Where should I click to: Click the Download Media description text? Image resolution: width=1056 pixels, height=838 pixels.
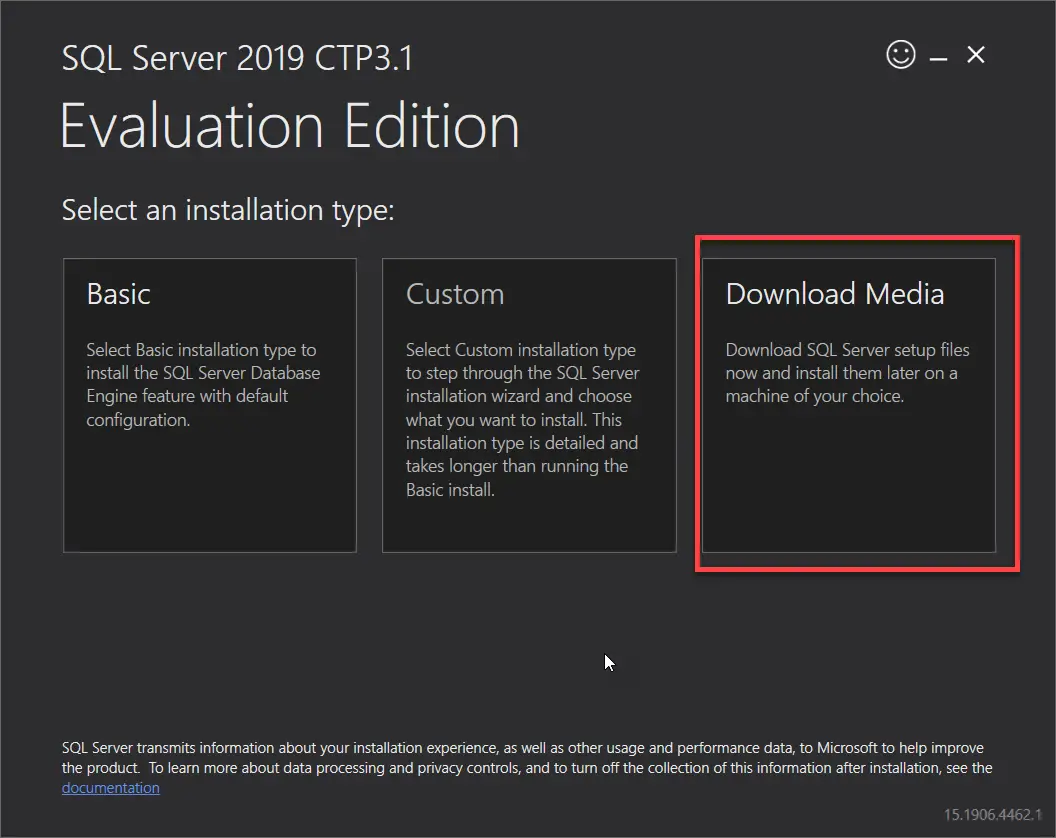point(847,372)
